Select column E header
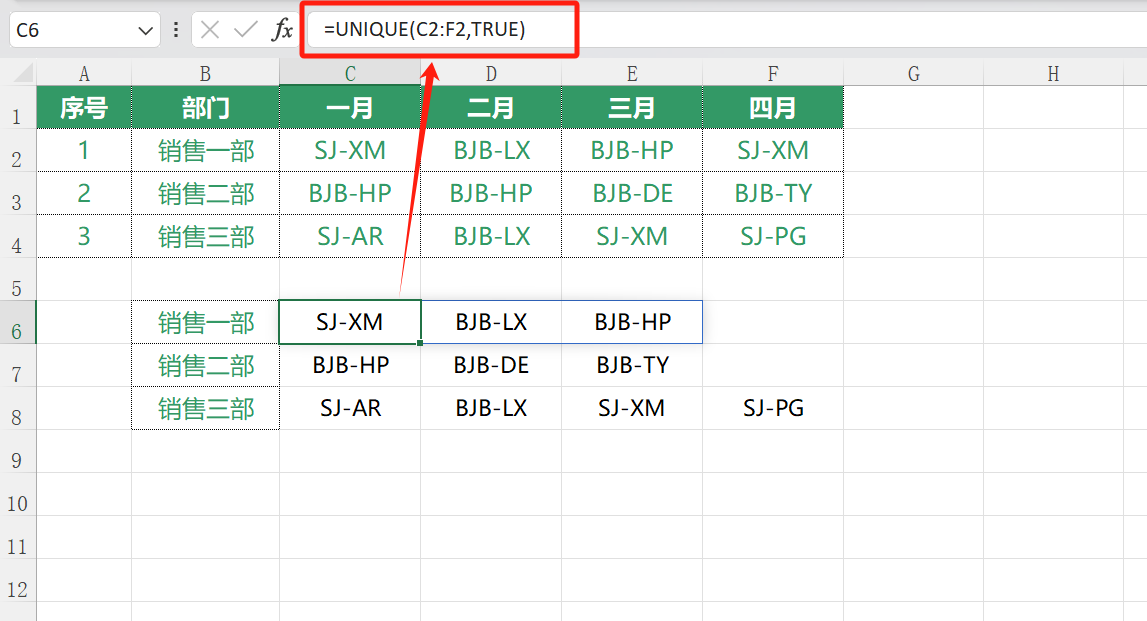 tap(632, 73)
